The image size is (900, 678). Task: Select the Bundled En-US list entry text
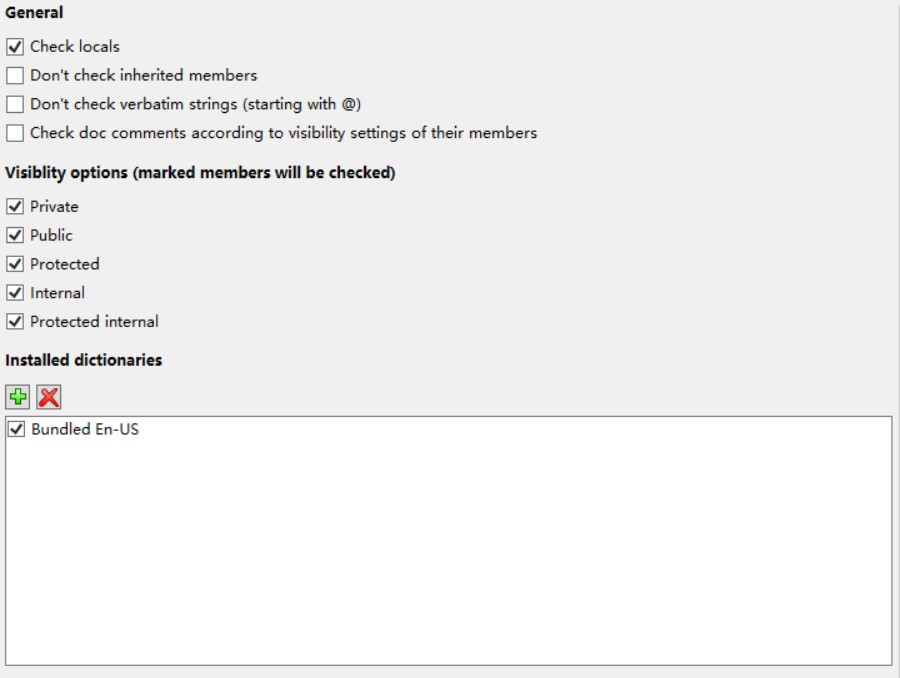coord(85,429)
